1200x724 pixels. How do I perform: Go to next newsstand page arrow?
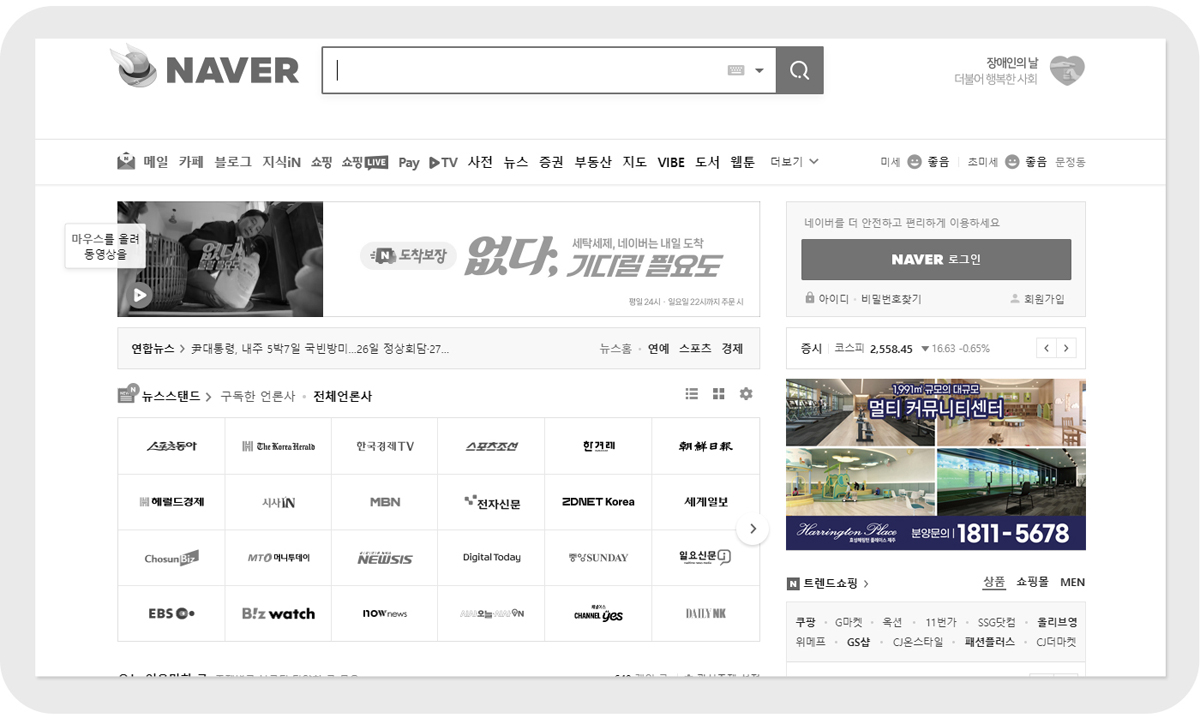click(x=753, y=529)
